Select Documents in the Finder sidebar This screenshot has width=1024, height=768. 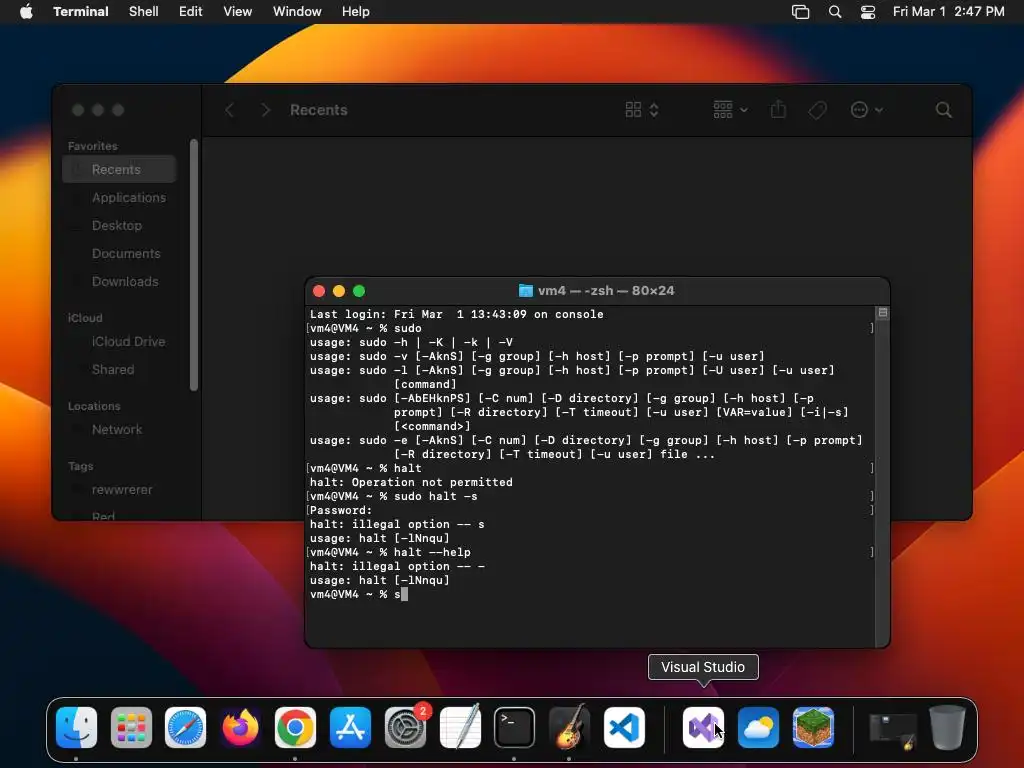119,253
